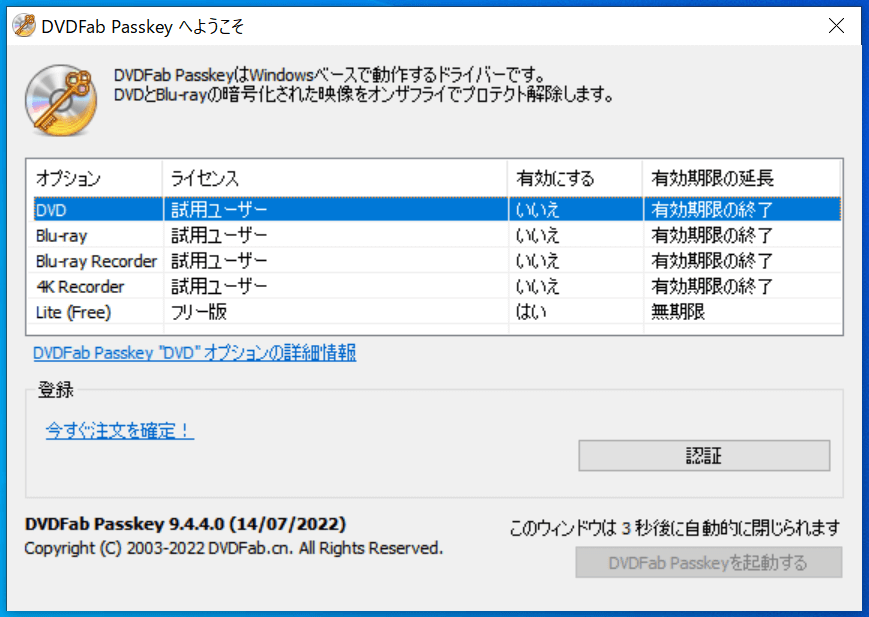This screenshot has width=869, height=617.
Task: Click 有効期限の終了 in the 4K Recorder row
Action: 712,287
